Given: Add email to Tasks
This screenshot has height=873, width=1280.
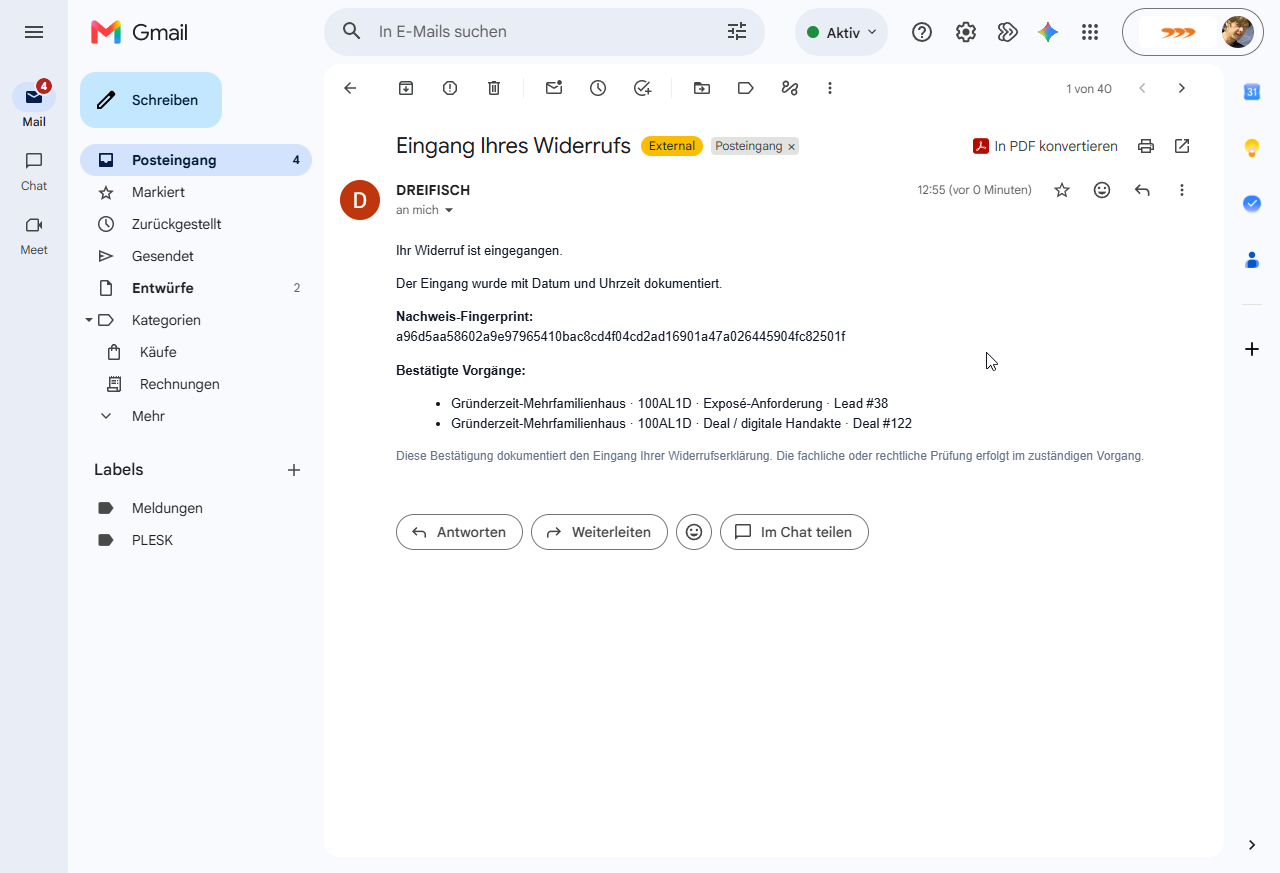Looking at the screenshot, I should point(642,88).
